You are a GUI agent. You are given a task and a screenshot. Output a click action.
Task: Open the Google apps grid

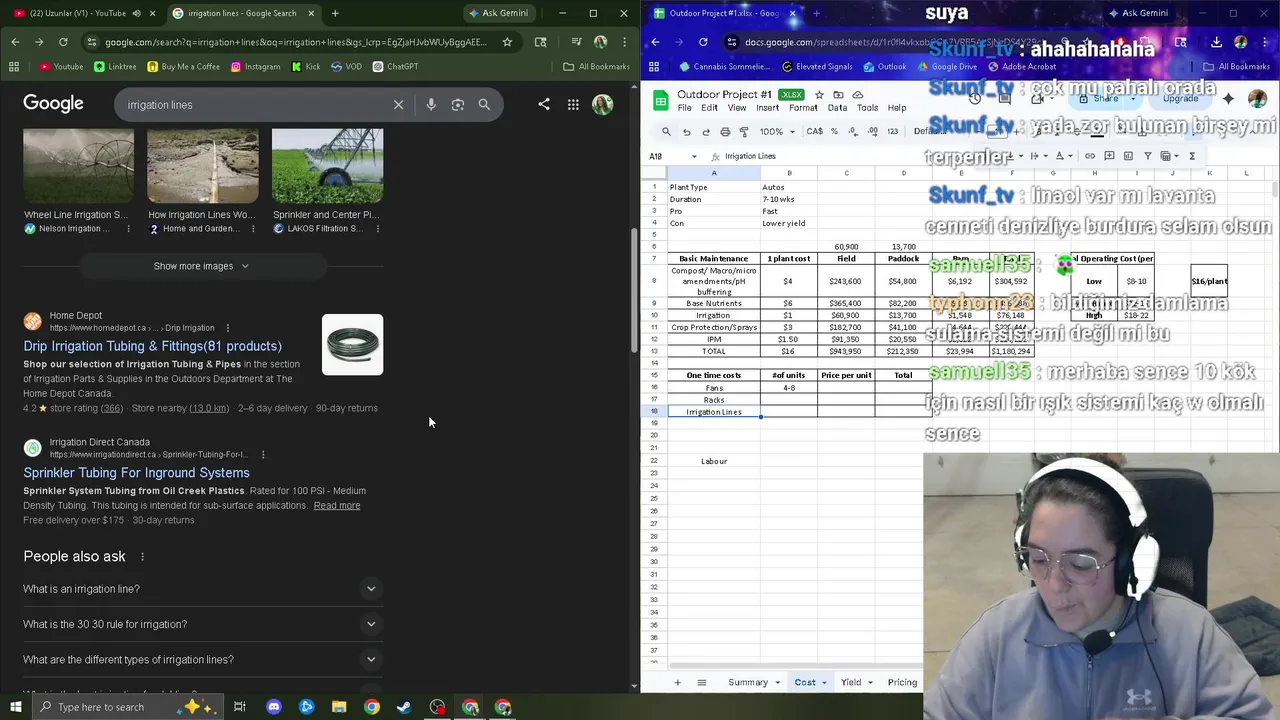point(573,104)
